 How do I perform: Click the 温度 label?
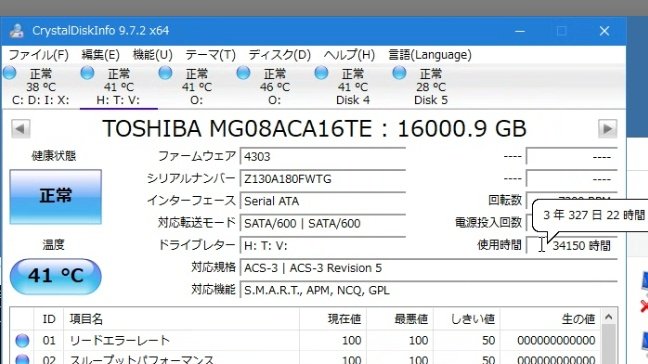pos(54,245)
